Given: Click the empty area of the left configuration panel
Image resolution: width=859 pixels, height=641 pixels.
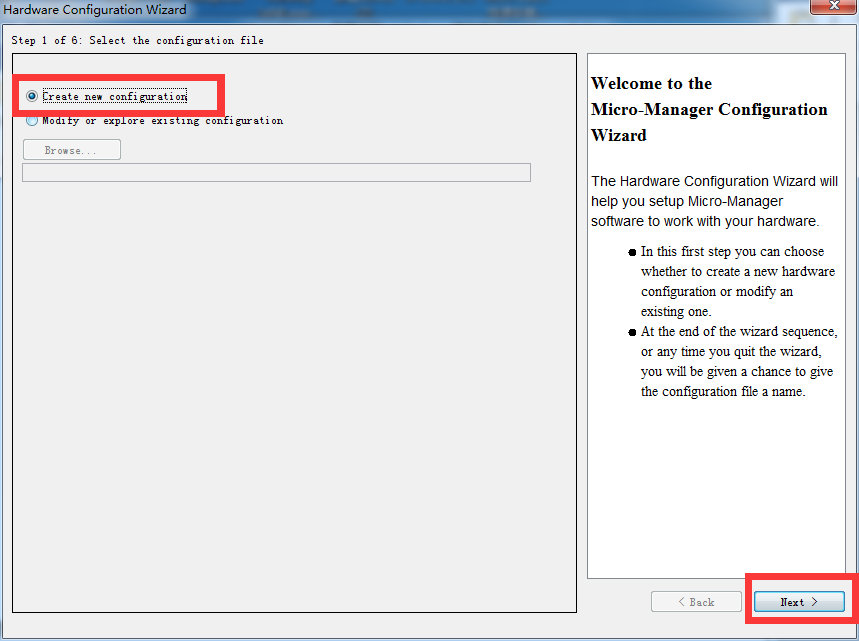Looking at the screenshot, I should coord(294,400).
